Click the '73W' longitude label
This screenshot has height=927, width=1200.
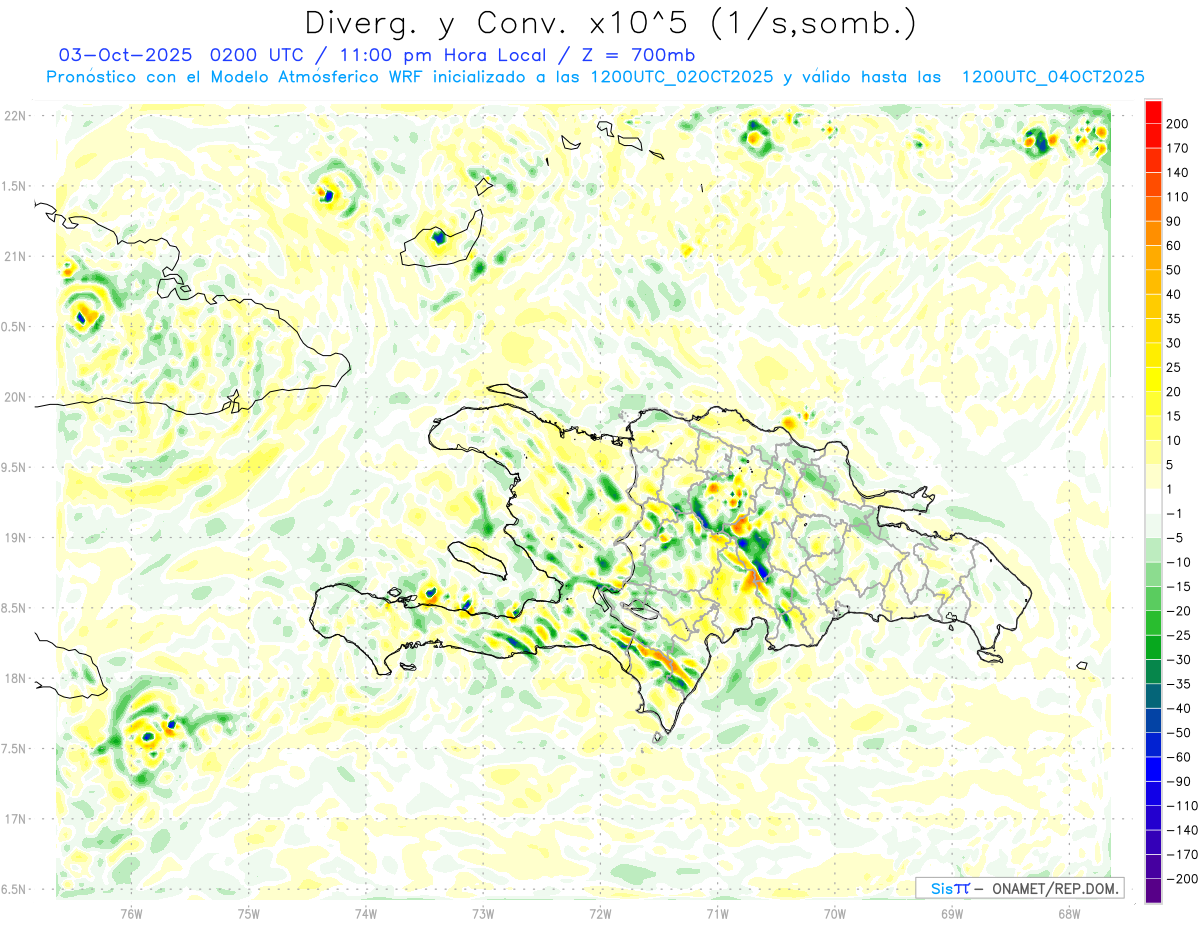pos(483,912)
